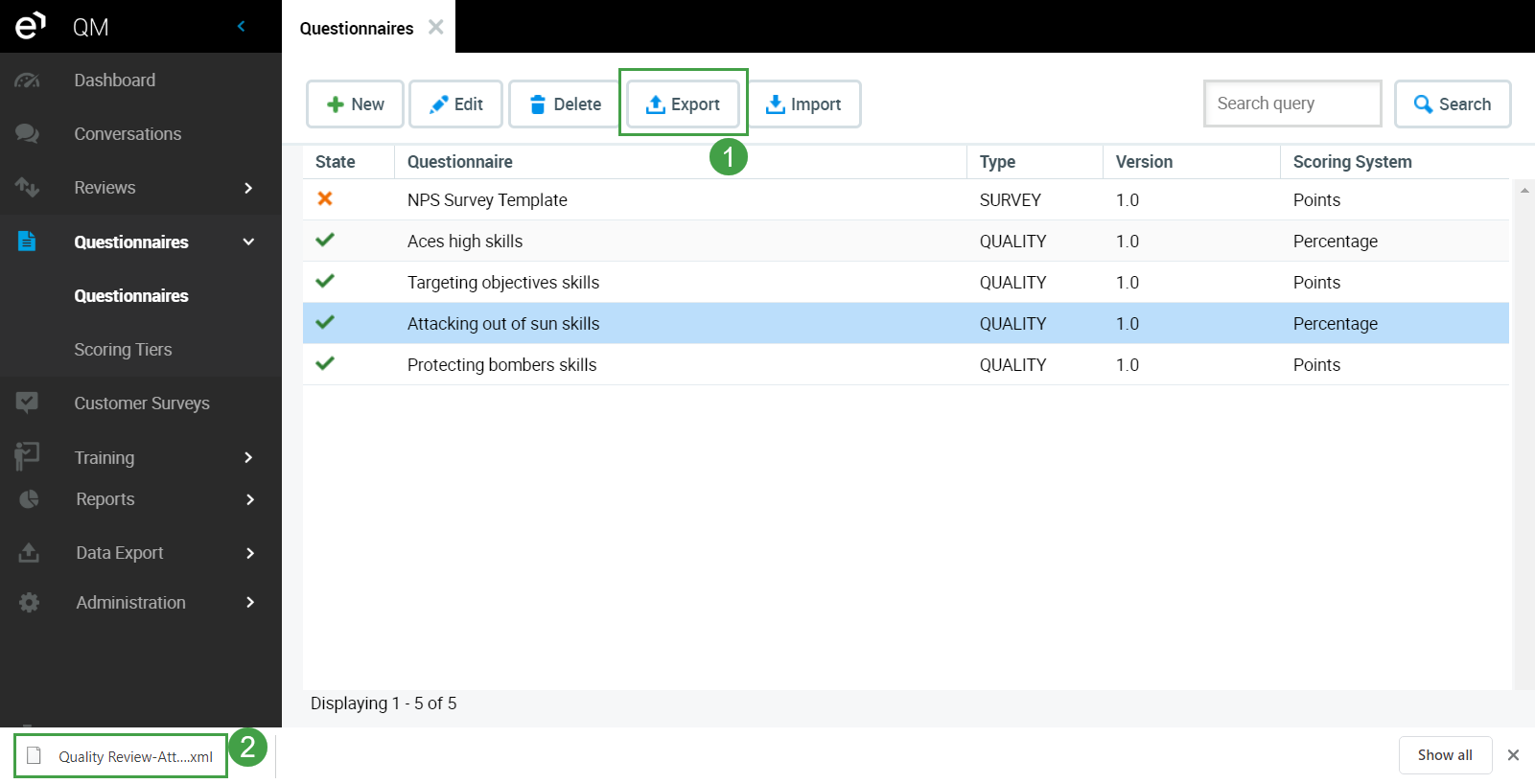This screenshot has height=784, width=1535.
Task: Collapse the sidebar using the arrow icon
Action: point(242,26)
